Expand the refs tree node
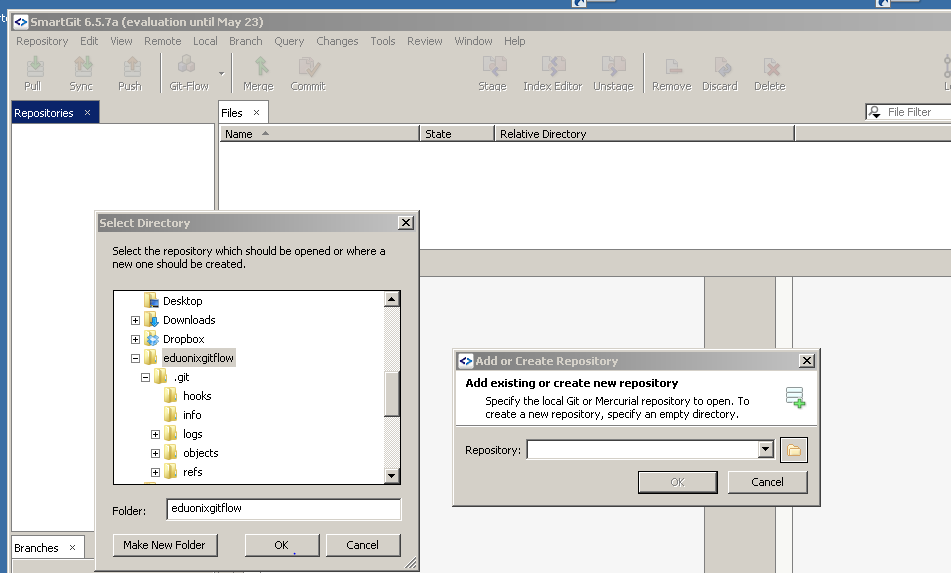Viewport: 951px width, 573px height. coord(155,472)
